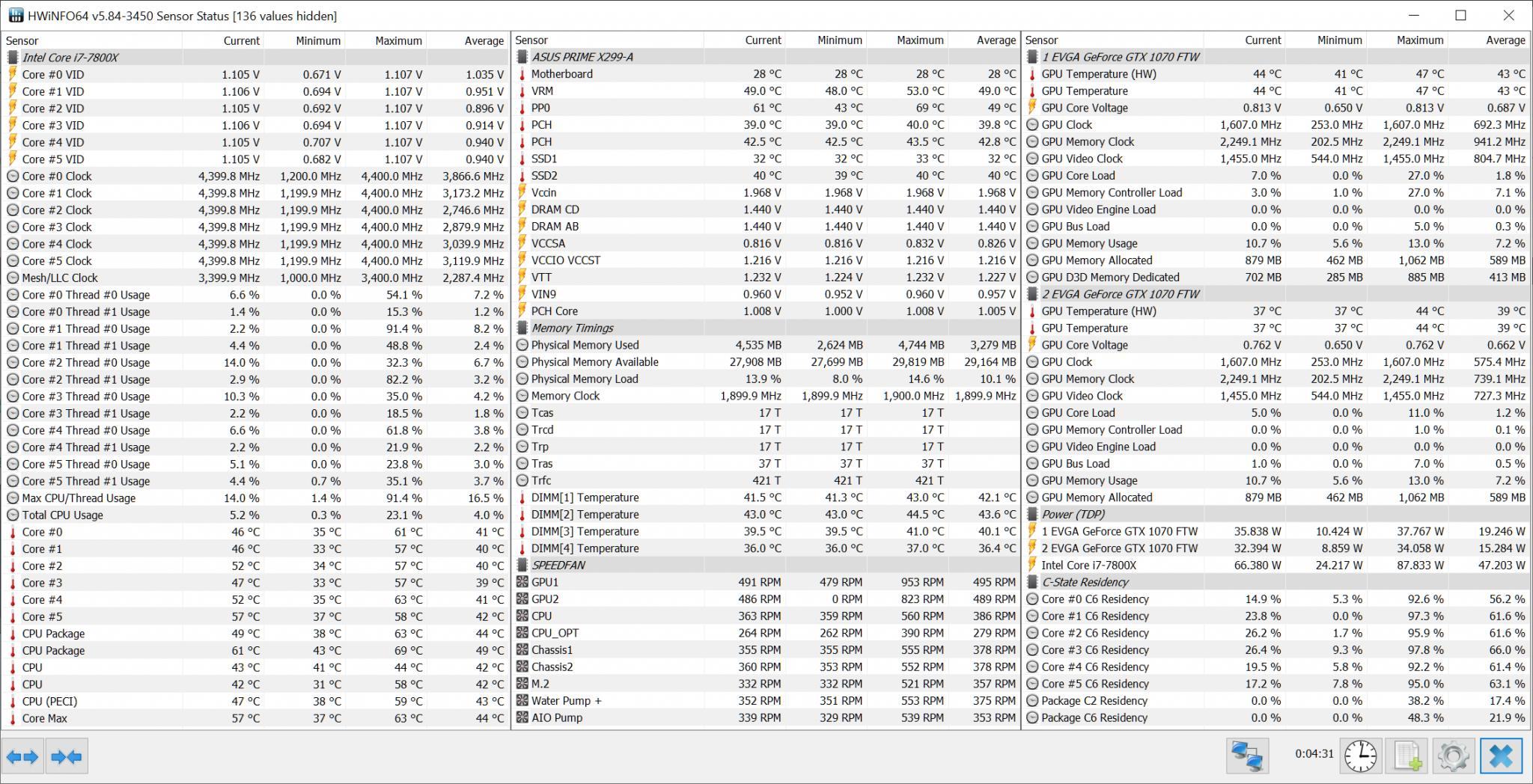This screenshot has width=1533, height=784.
Task: Open sensor settings gear icon
Action: tap(1453, 756)
